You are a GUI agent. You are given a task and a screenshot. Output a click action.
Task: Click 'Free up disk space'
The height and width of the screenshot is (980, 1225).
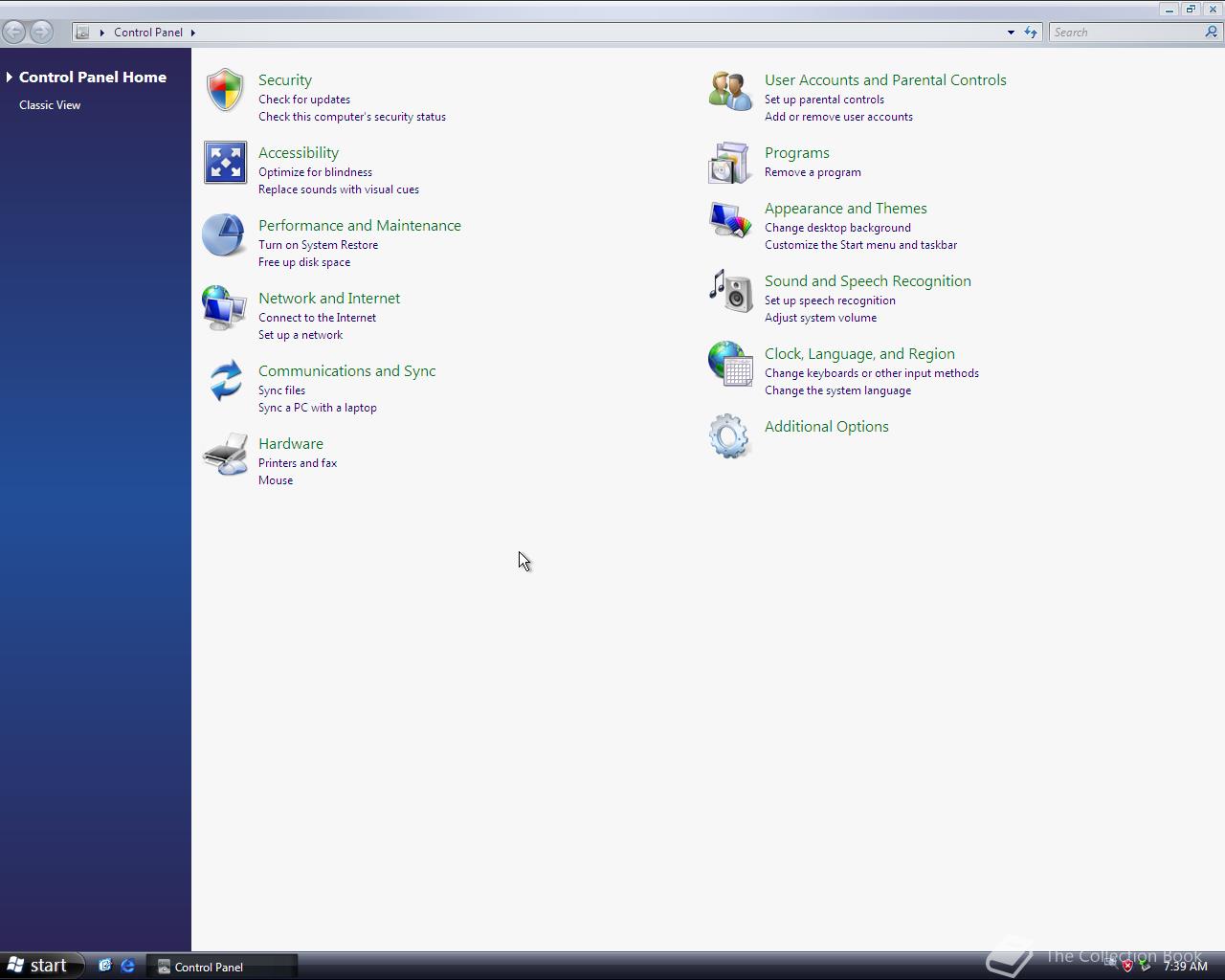click(x=304, y=261)
